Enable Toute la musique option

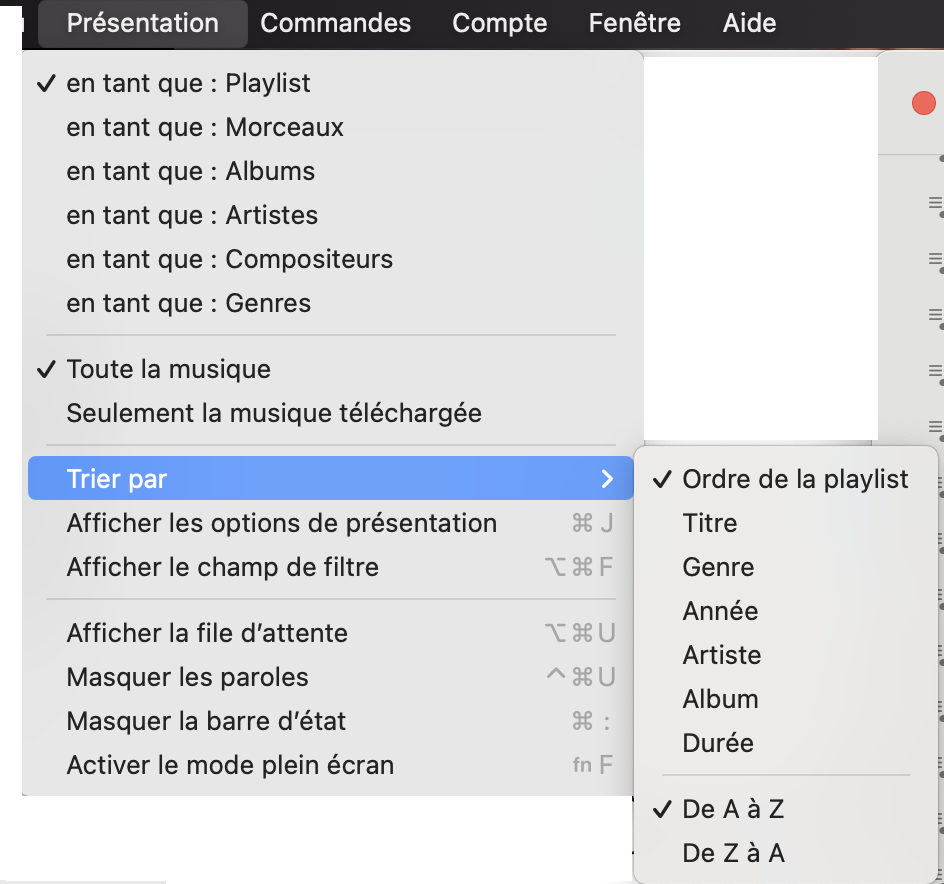point(168,369)
